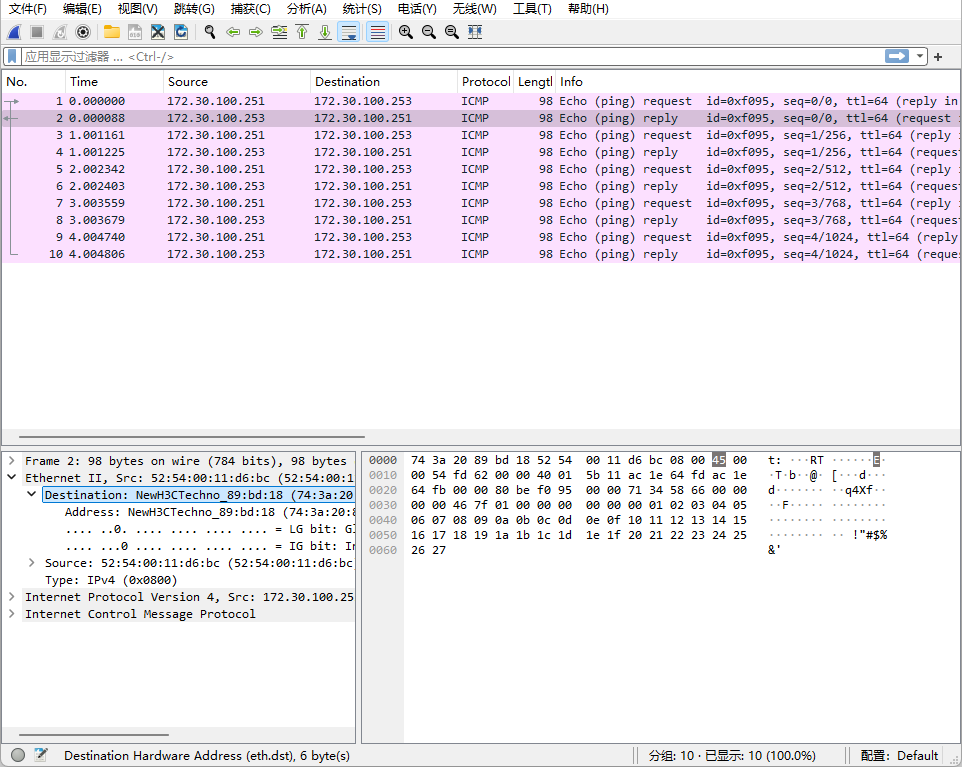This screenshot has height=767, width=962.
Task: Reload the capture file icon
Action: [x=180, y=32]
